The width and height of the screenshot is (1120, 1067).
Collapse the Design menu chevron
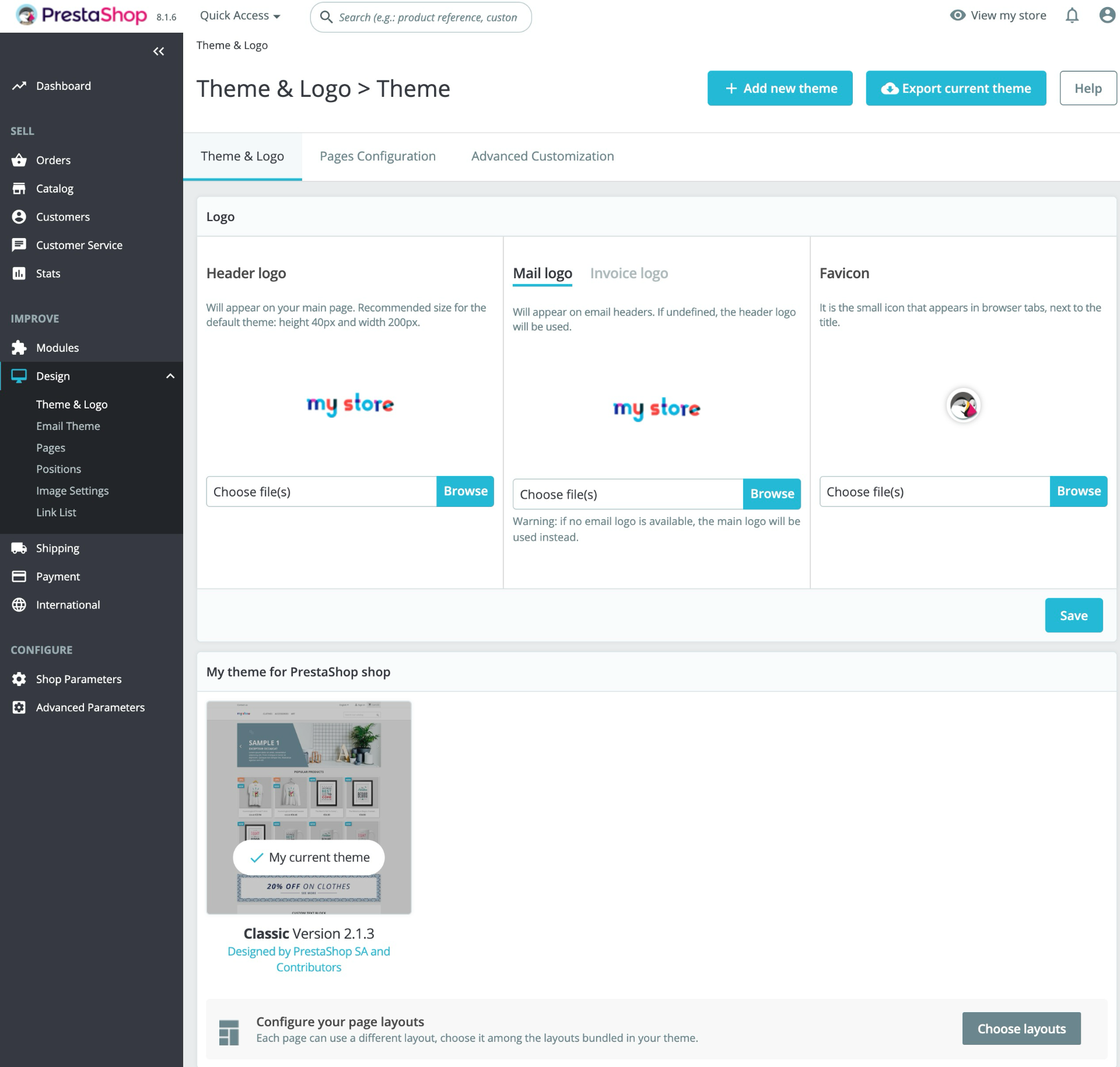170,376
